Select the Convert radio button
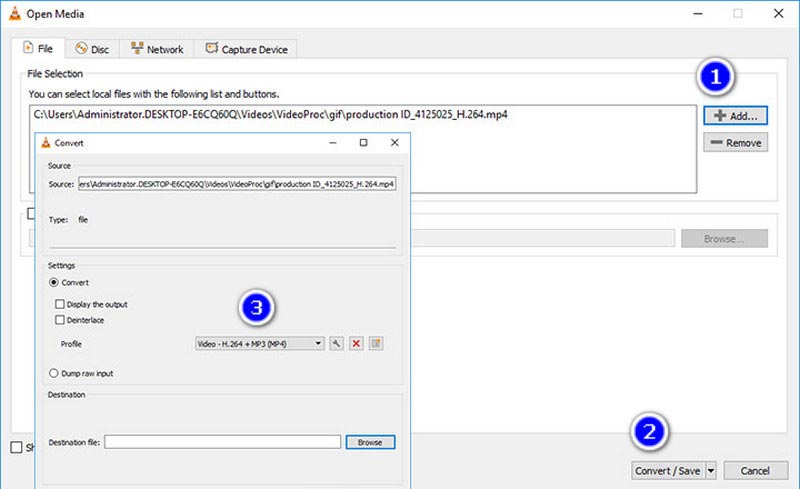This screenshot has width=800, height=489. pyautogui.click(x=53, y=283)
